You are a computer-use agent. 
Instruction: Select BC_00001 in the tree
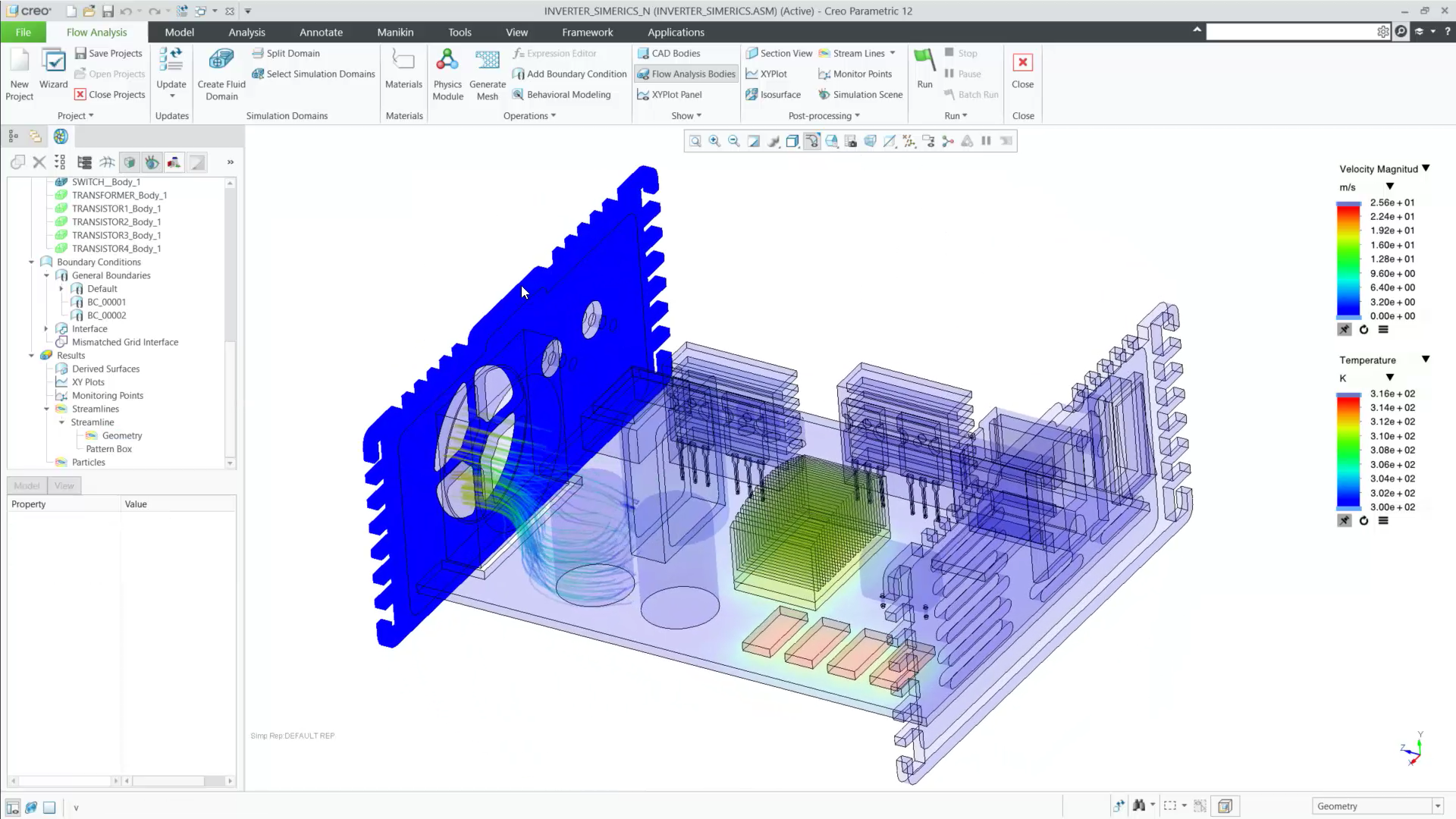106,303
